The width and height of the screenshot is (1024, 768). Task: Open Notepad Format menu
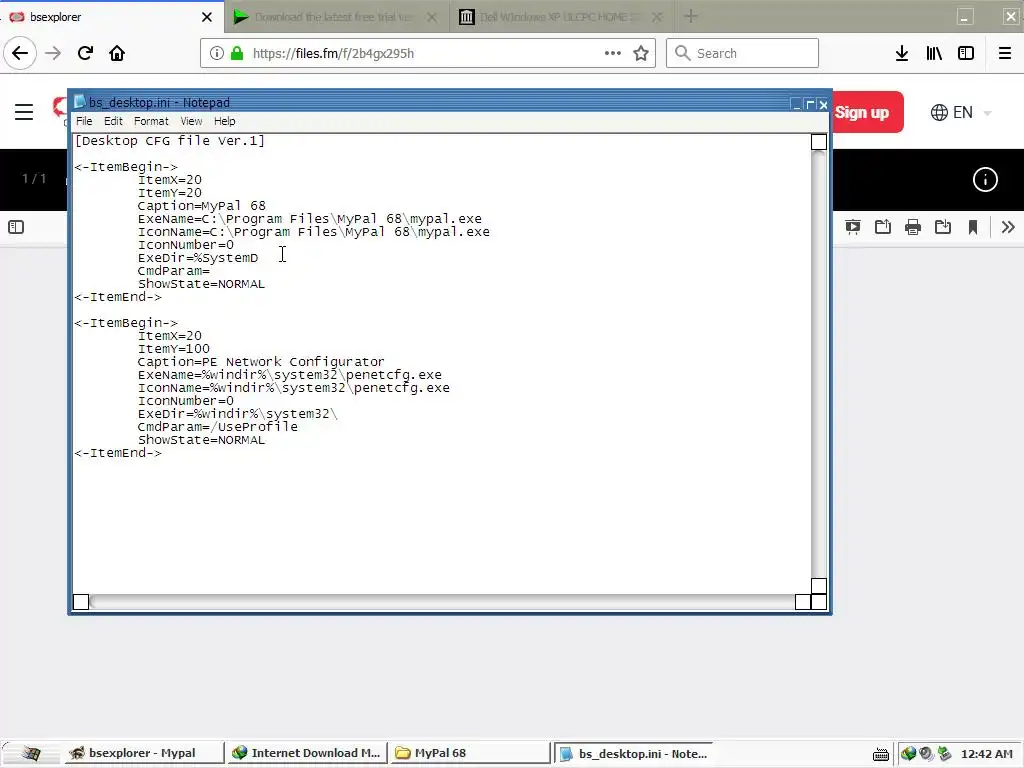(x=151, y=121)
